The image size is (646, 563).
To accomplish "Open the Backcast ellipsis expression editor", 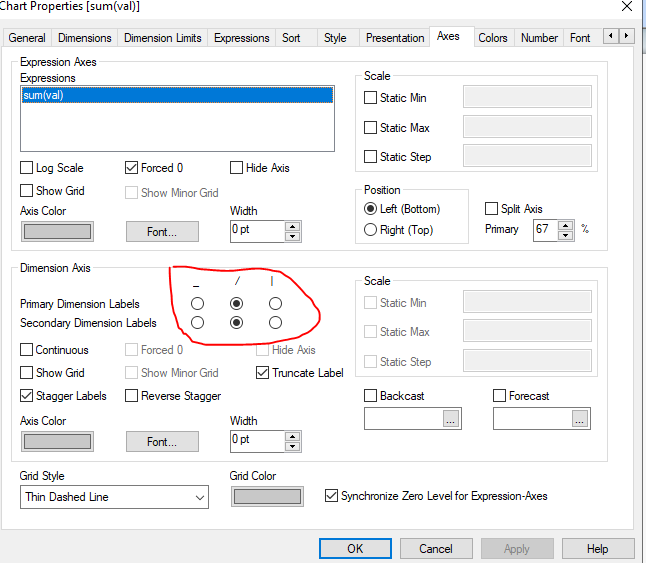I will pos(450,419).
